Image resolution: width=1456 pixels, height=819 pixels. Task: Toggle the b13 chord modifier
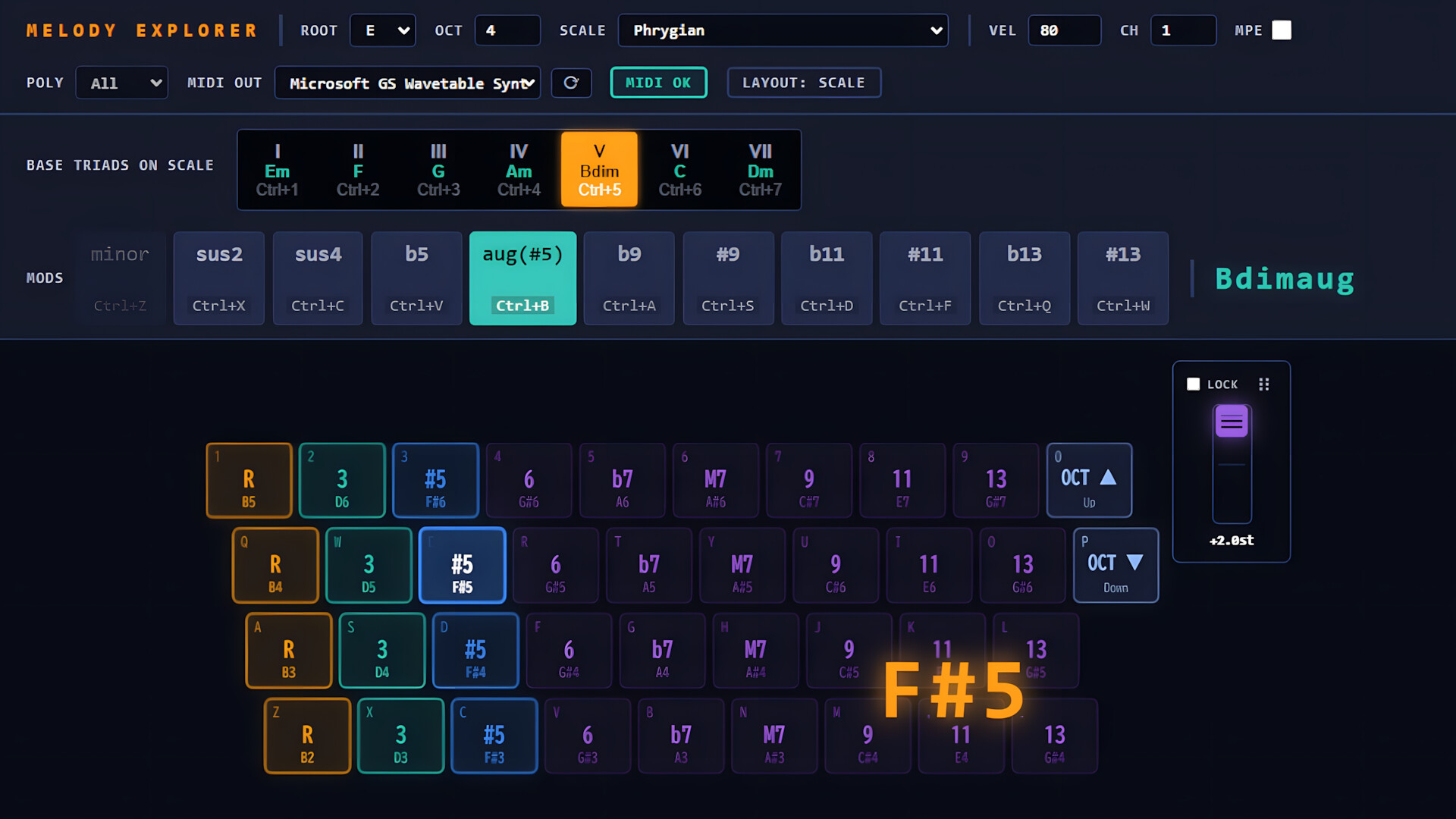(x=1025, y=278)
